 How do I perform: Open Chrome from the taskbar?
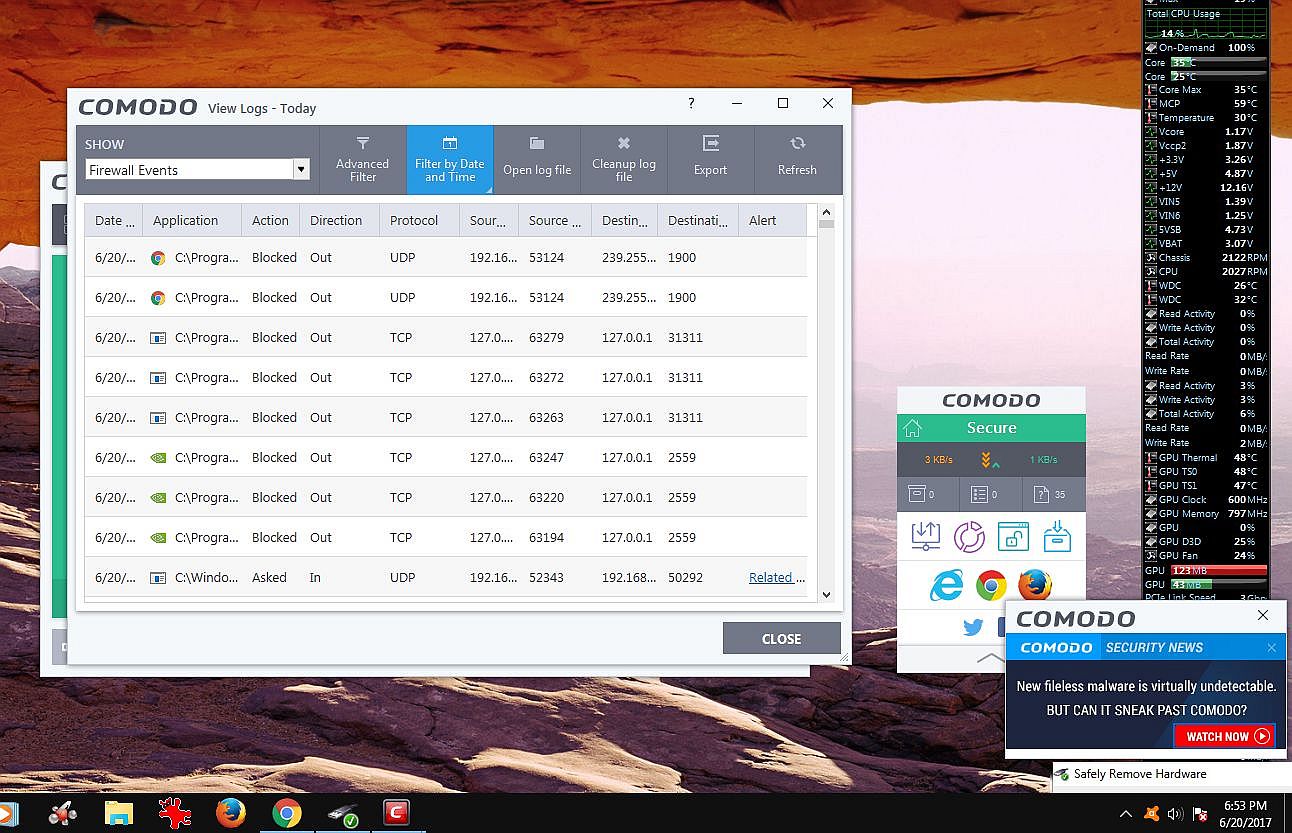pyautogui.click(x=287, y=813)
